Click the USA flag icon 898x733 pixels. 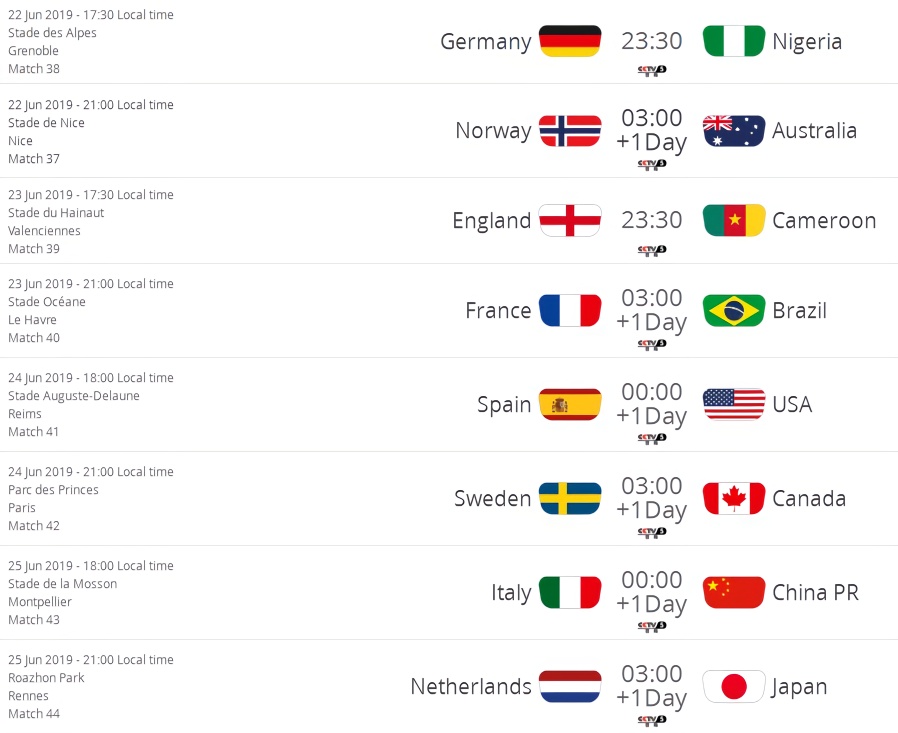[734, 404]
